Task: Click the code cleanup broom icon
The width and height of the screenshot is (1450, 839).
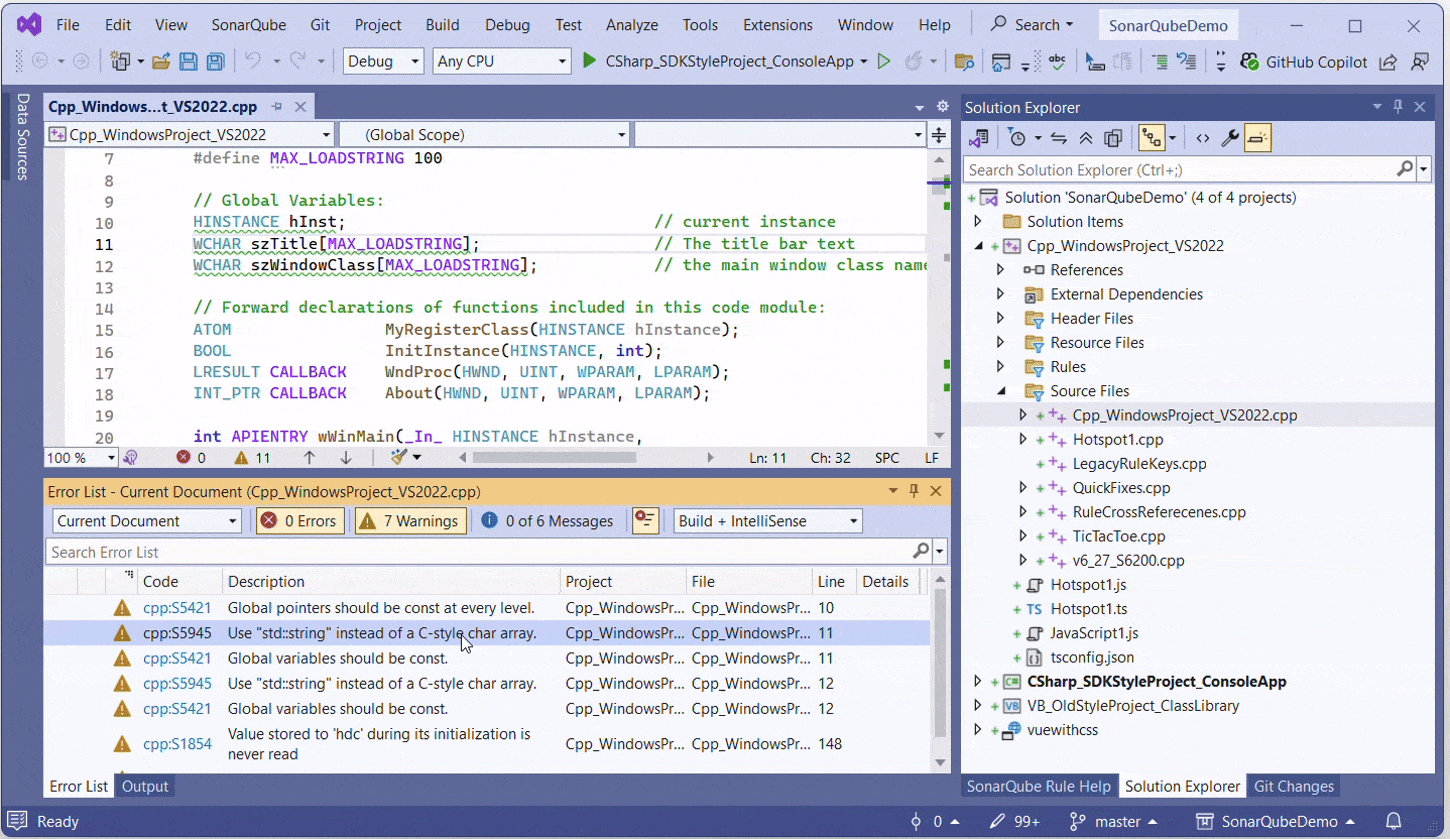Action: point(400,457)
